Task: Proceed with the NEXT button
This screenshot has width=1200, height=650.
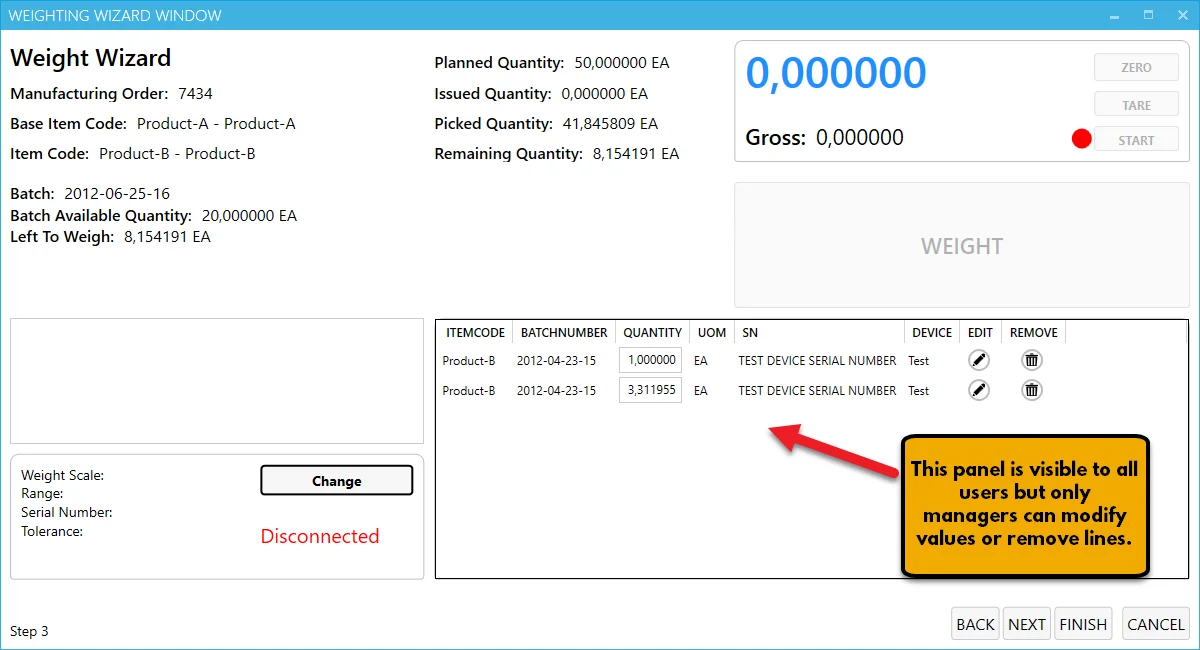Action: 1026,624
